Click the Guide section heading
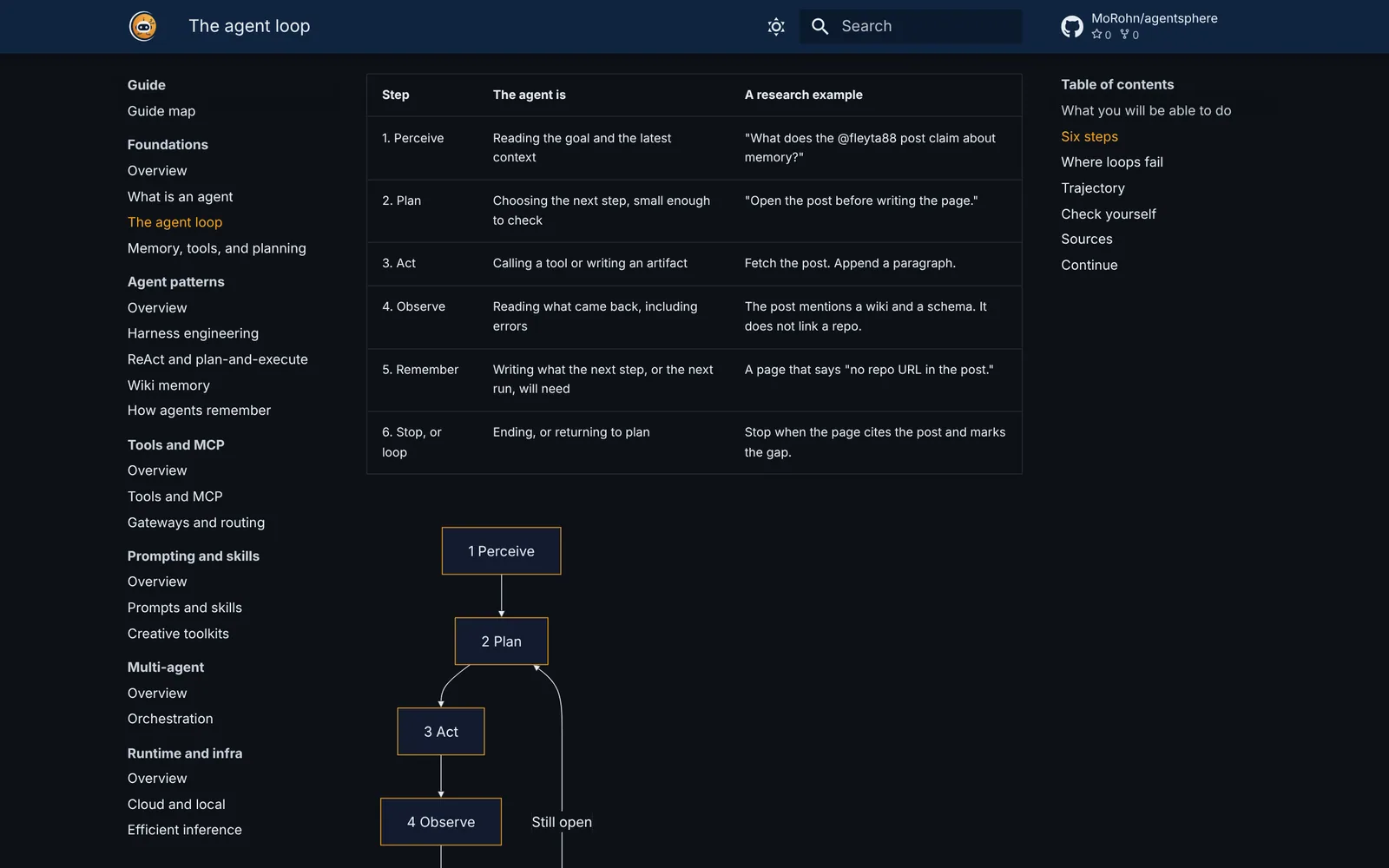 pos(147,85)
